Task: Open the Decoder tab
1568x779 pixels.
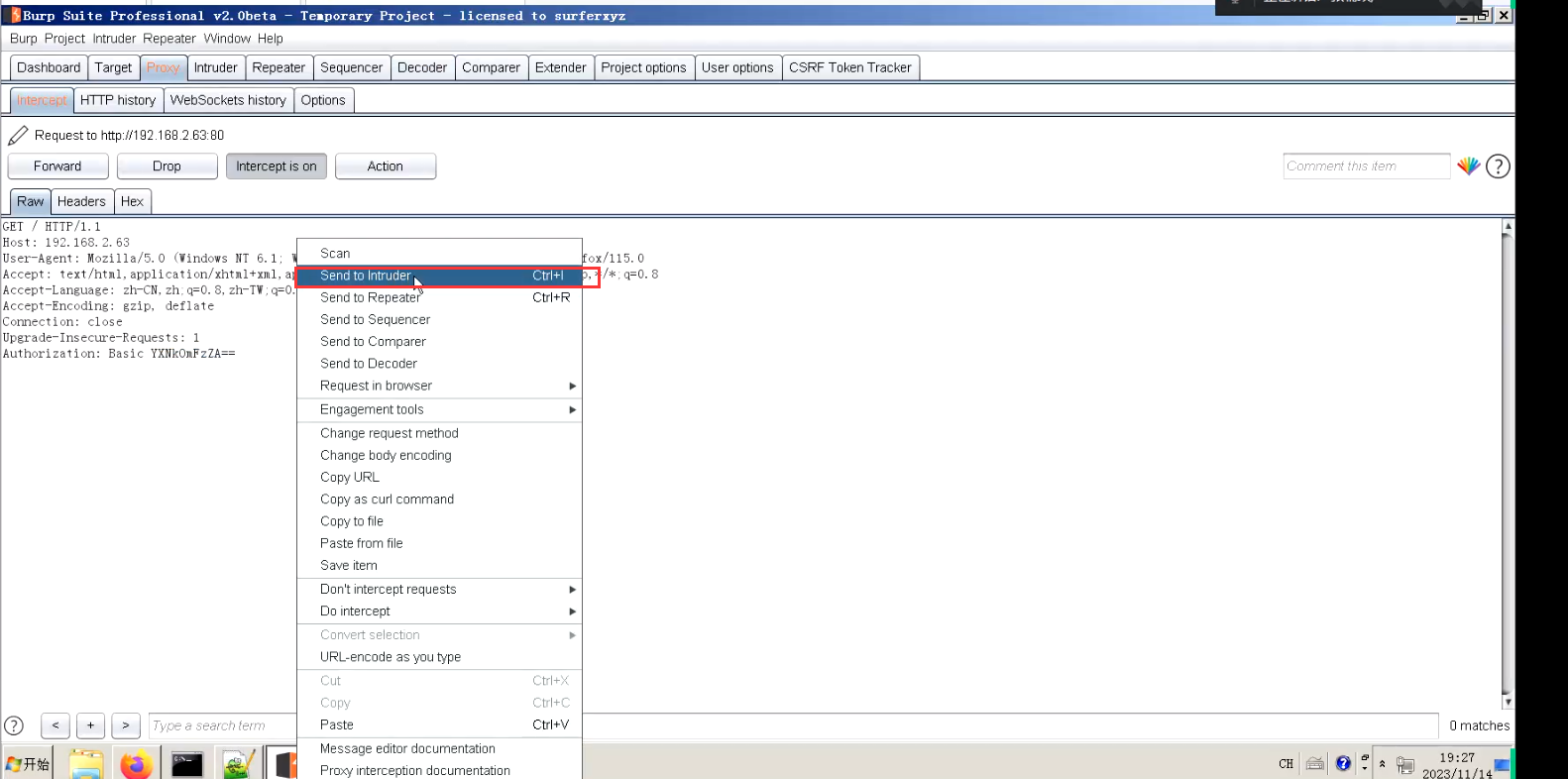Action: click(422, 67)
